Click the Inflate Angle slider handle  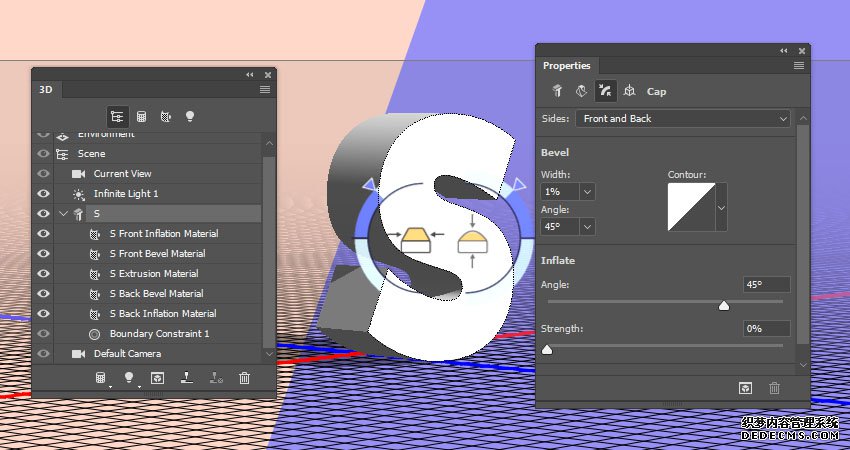[724, 306]
